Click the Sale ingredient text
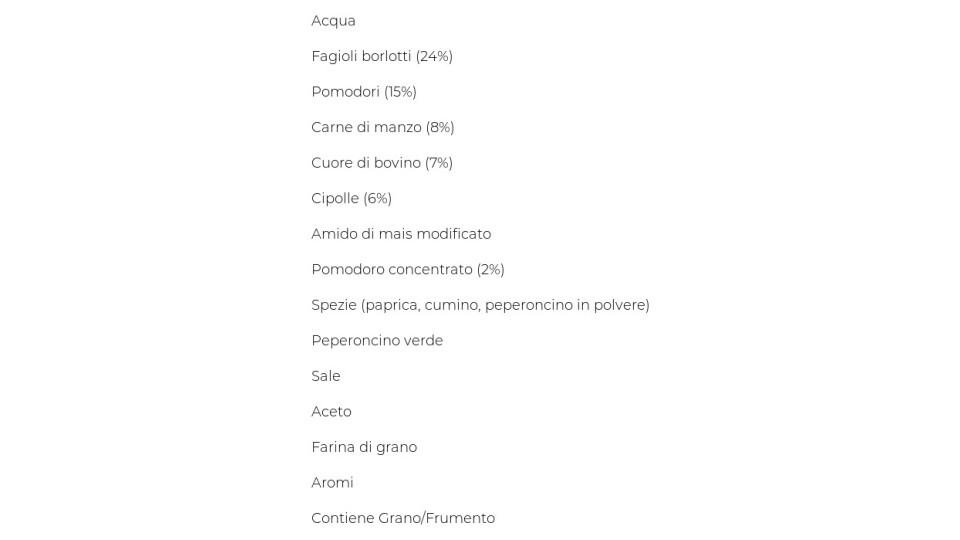This screenshot has width=960, height=540. pos(326,376)
